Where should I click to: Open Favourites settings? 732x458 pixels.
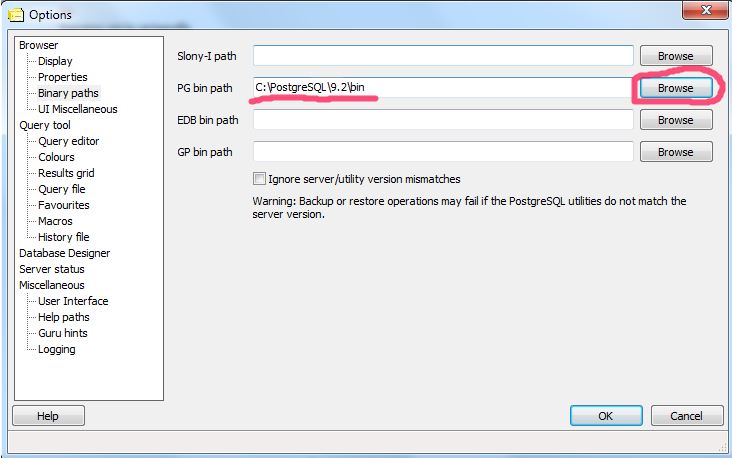(x=63, y=205)
